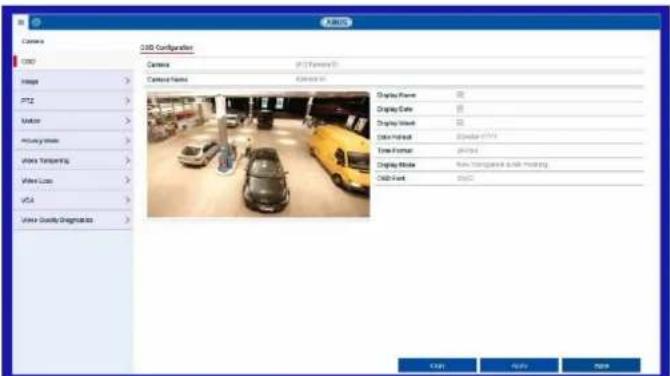670x376 pixels.
Task: Open the Time Format dropdown
Action: [x=549, y=151]
